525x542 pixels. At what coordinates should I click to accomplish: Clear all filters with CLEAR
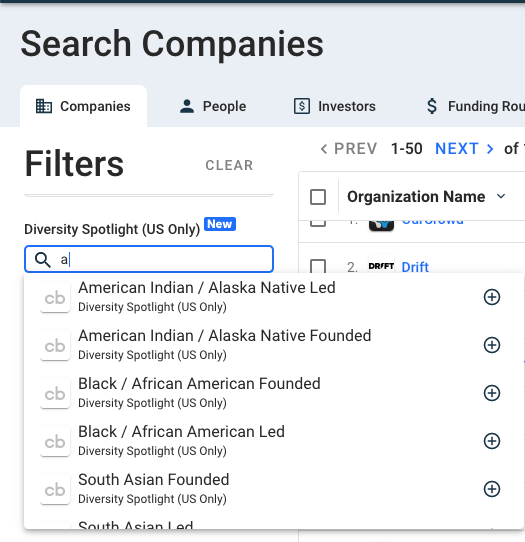tap(229, 165)
